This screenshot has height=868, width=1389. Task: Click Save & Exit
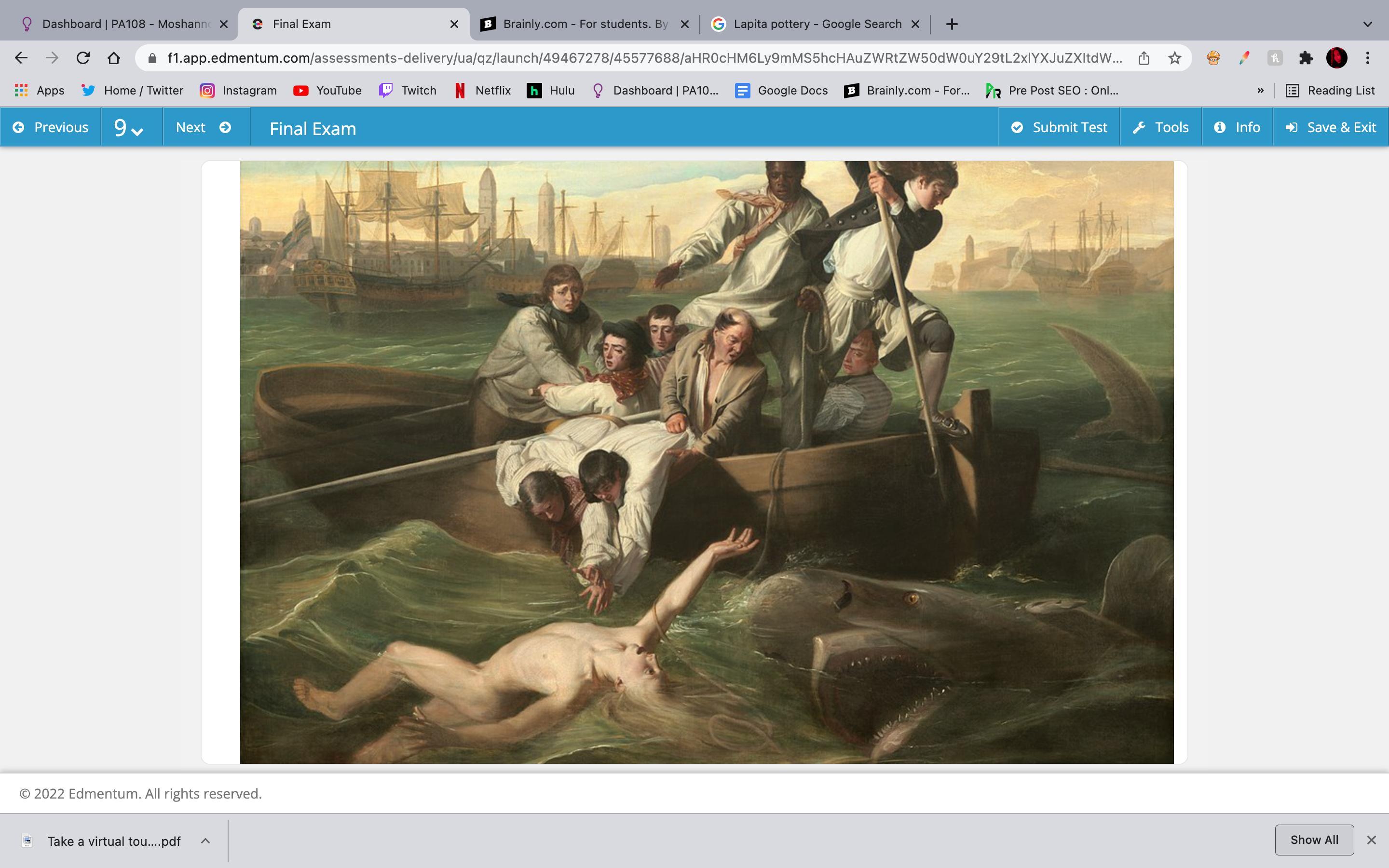[1331, 127]
